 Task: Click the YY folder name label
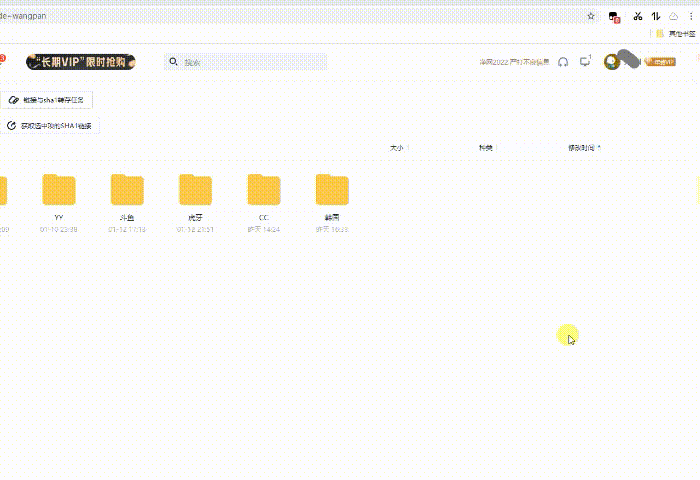(59, 217)
